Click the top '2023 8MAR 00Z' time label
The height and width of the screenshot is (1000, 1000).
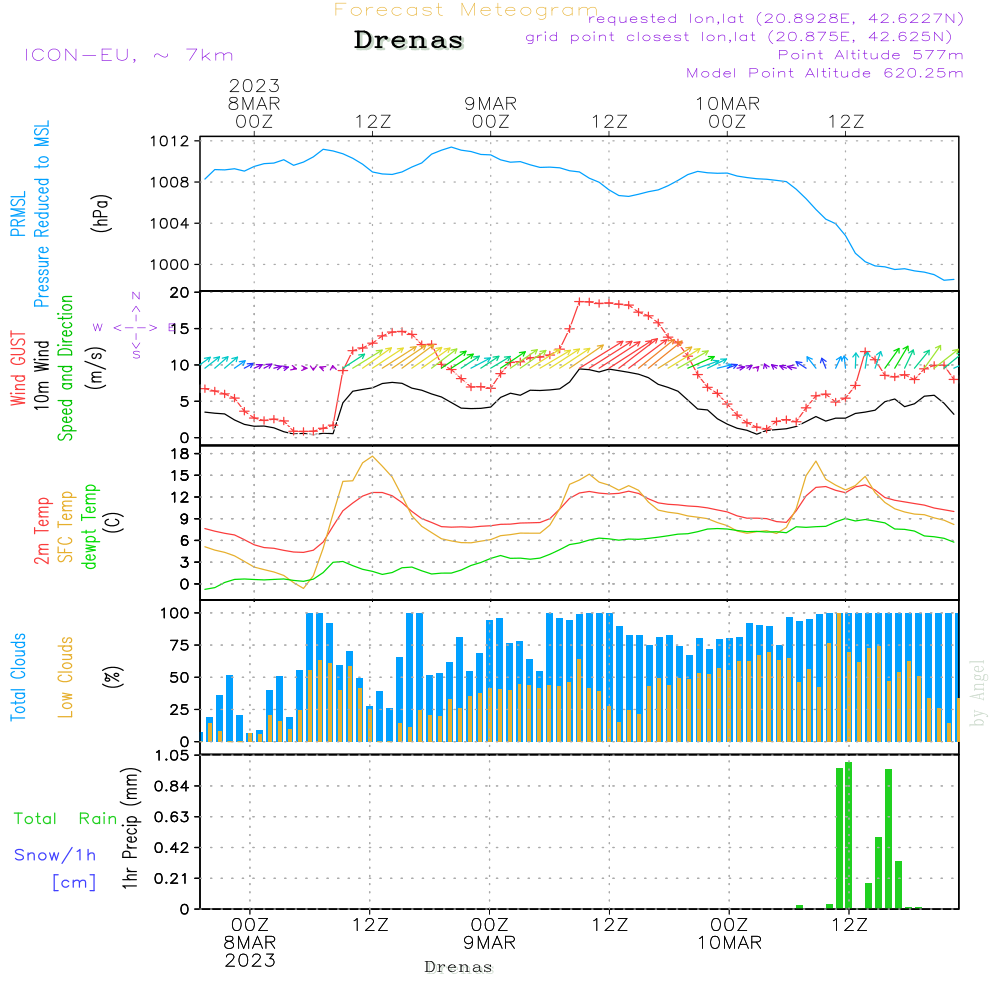pos(254,103)
